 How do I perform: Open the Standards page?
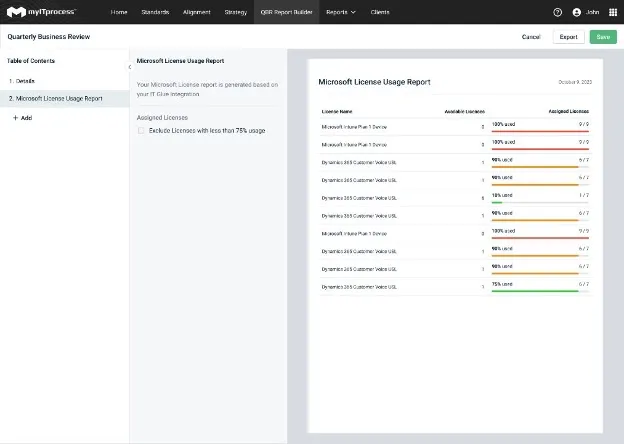[x=154, y=12]
